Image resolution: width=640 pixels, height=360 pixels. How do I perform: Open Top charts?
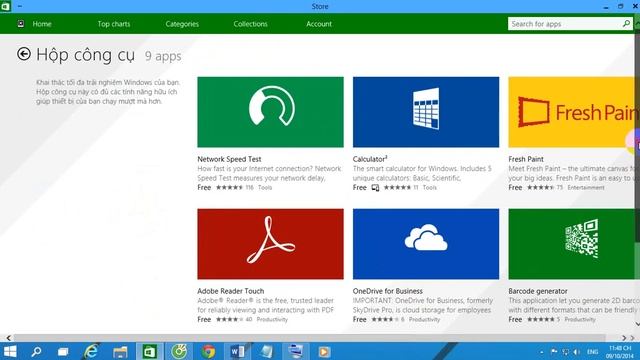pyautogui.click(x=113, y=24)
